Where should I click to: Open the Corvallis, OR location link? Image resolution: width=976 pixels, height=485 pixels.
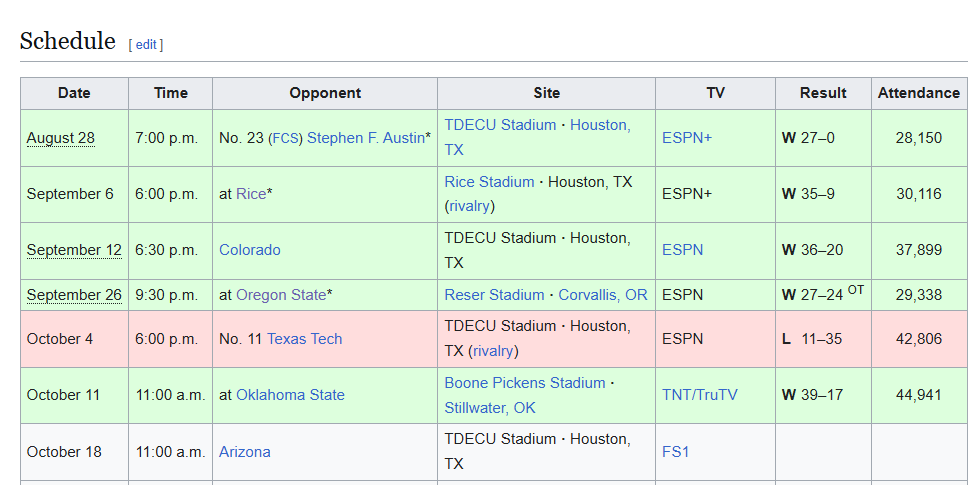(x=602, y=295)
